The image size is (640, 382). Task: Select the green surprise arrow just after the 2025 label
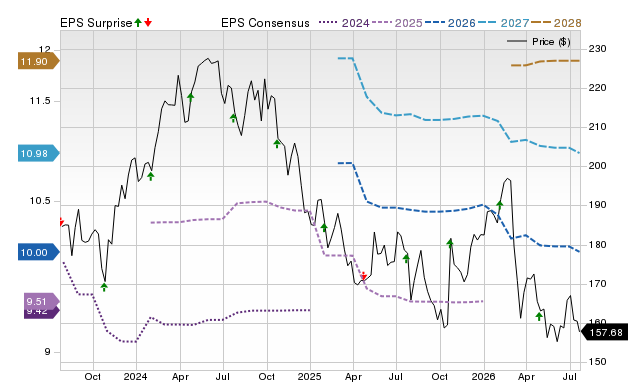coord(324,227)
